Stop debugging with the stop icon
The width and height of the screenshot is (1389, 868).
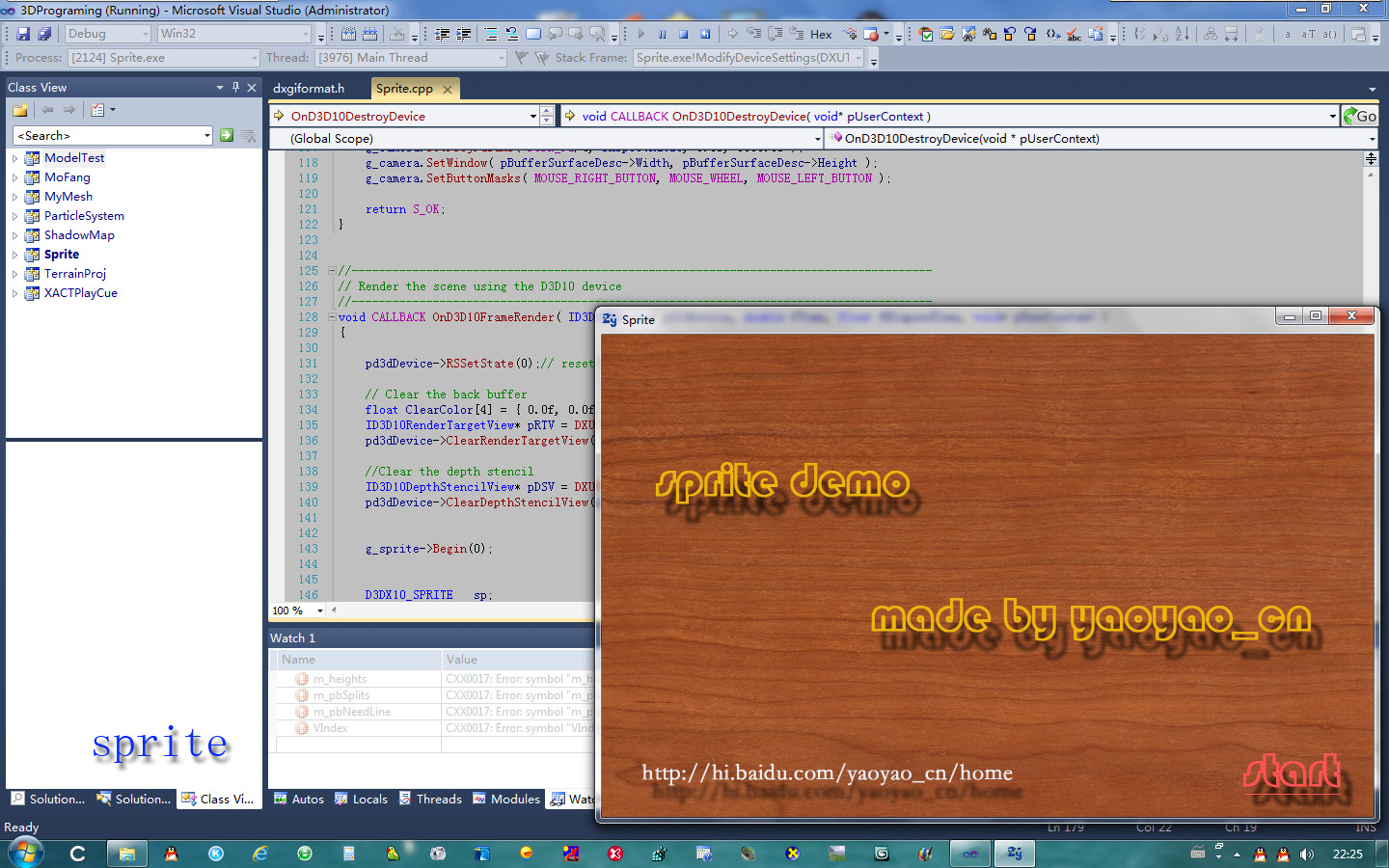point(684,34)
